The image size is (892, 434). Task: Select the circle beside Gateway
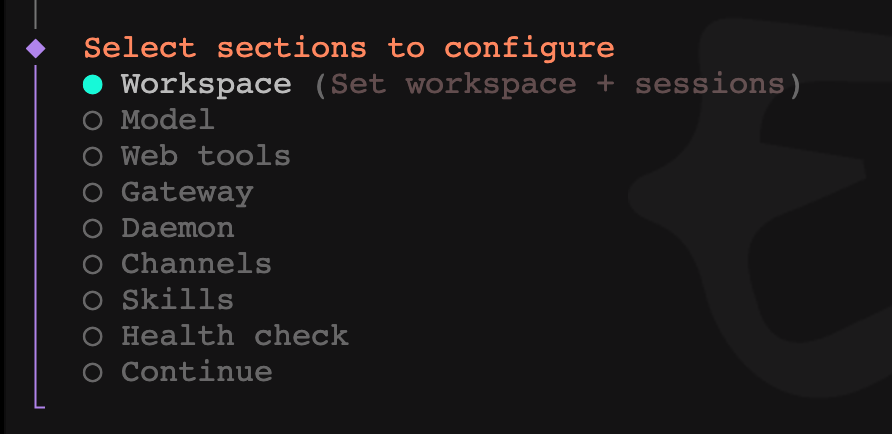click(x=93, y=193)
